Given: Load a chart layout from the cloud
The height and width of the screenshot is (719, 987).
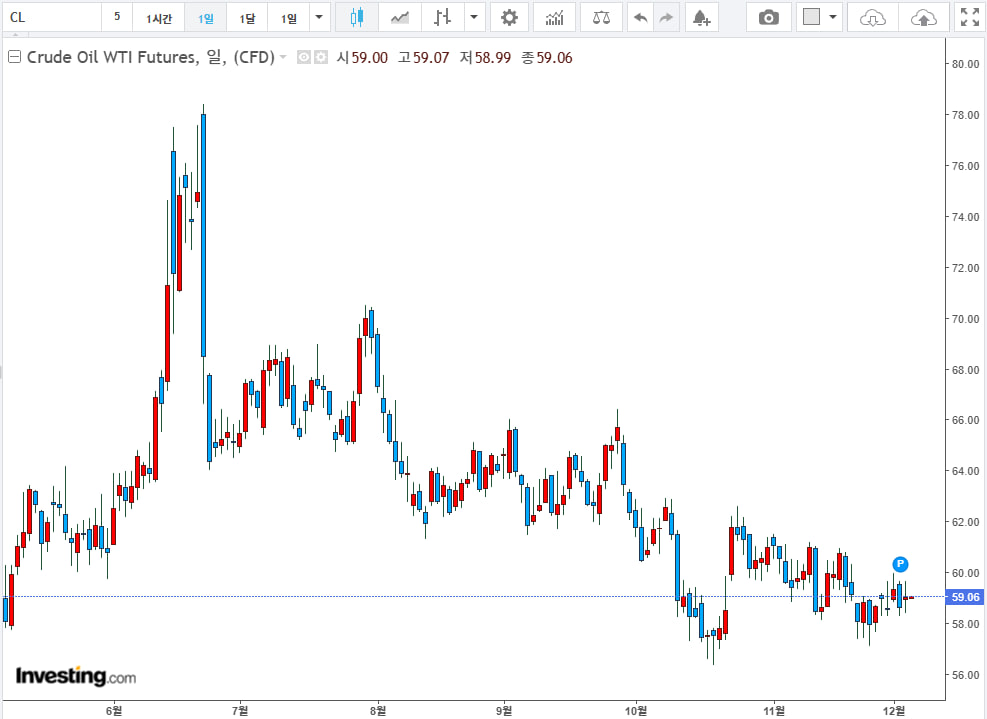Looking at the screenshot, I should [872, 17].
